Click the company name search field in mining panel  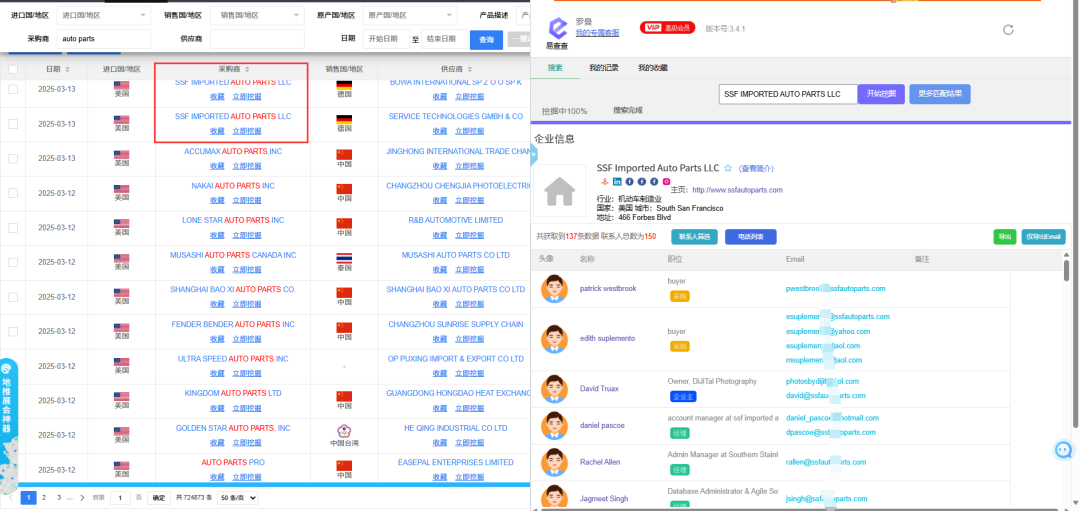[x=788, y=94]
